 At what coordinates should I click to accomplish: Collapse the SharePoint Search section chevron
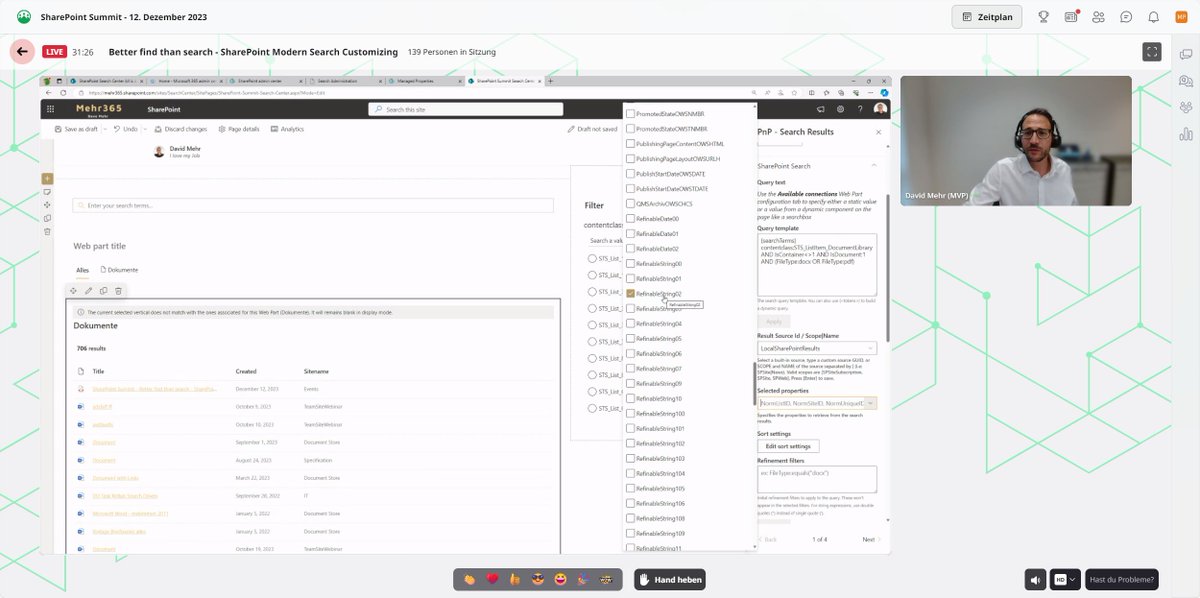(874, 165)
